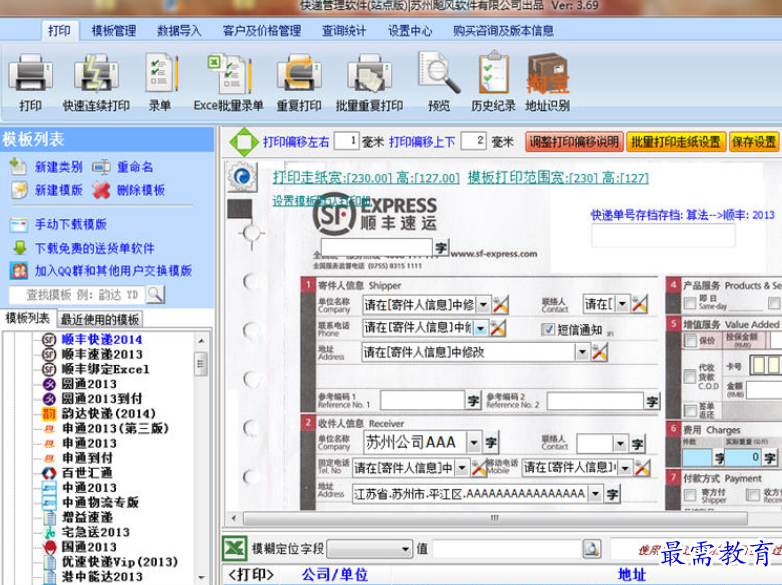The width and height of the screenshot is (782, 585).
Task: Open 查询统计 tab
Action: (x=344, y=31)
